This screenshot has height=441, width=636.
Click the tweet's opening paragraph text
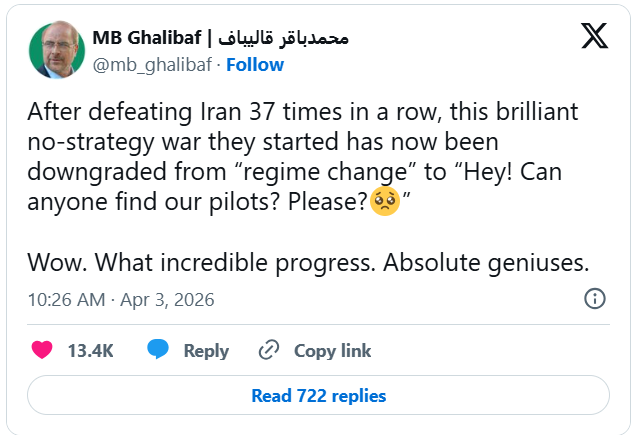tap(300, 112)
